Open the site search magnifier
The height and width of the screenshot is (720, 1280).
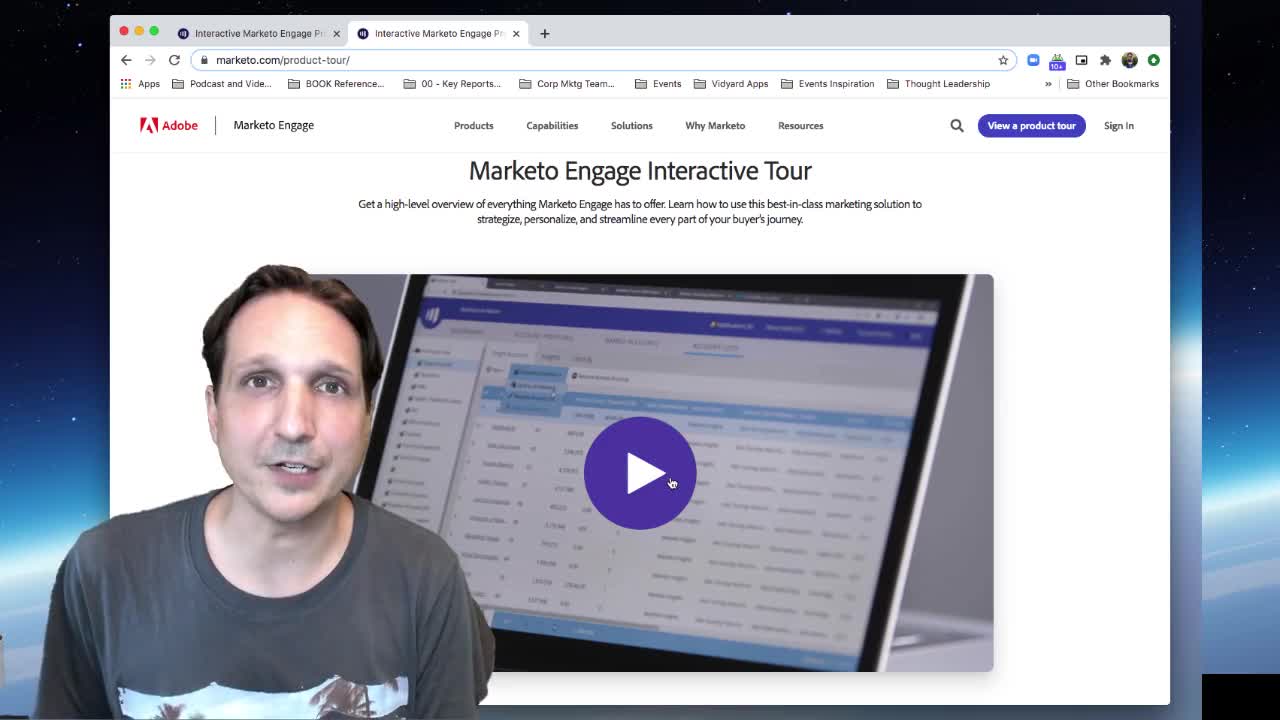tap(957, 126)
